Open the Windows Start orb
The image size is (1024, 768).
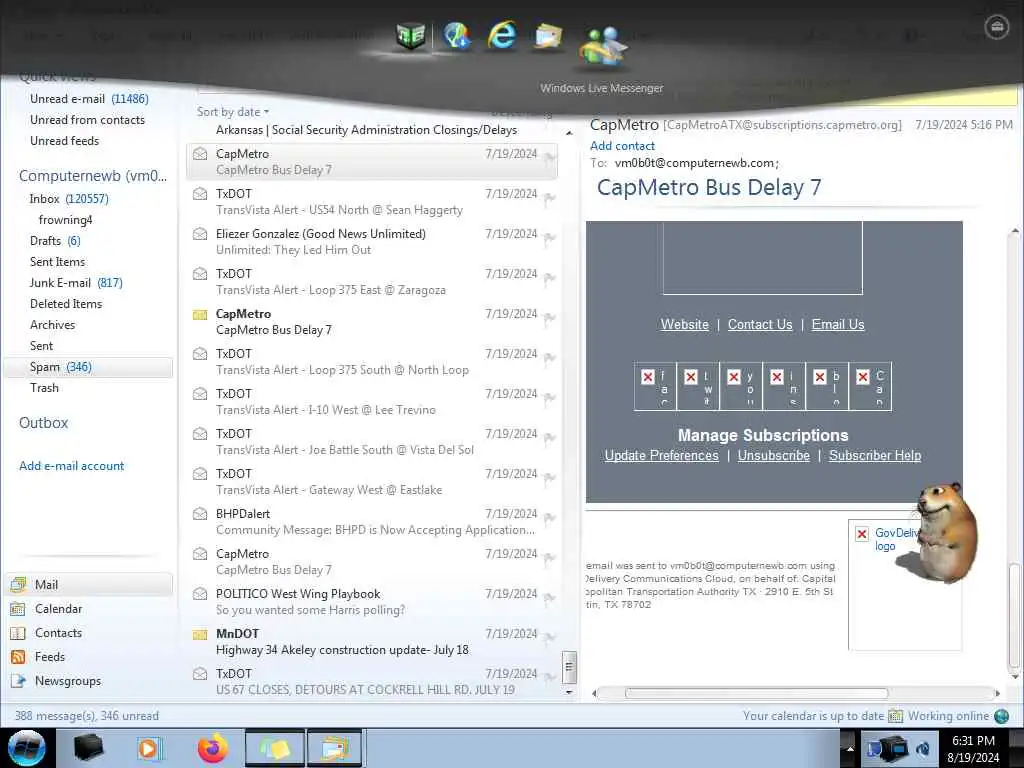pyautogui.click(x=27, y=748)
